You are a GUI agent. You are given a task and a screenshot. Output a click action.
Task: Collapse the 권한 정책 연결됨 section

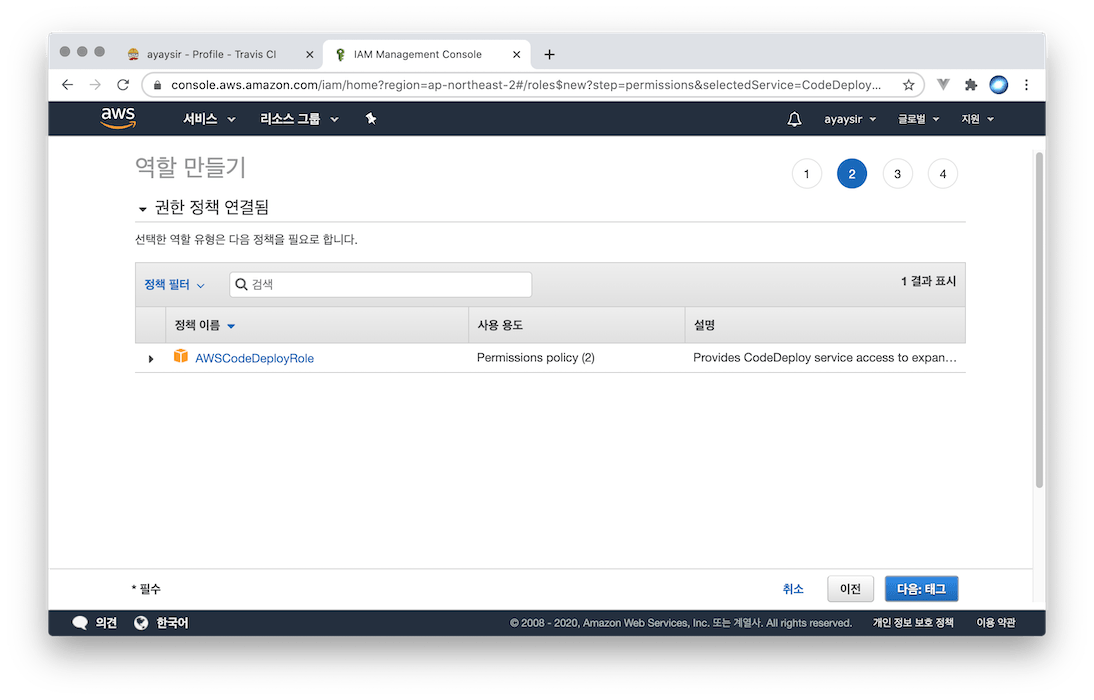pyautogui.click(x=143, y=208)
